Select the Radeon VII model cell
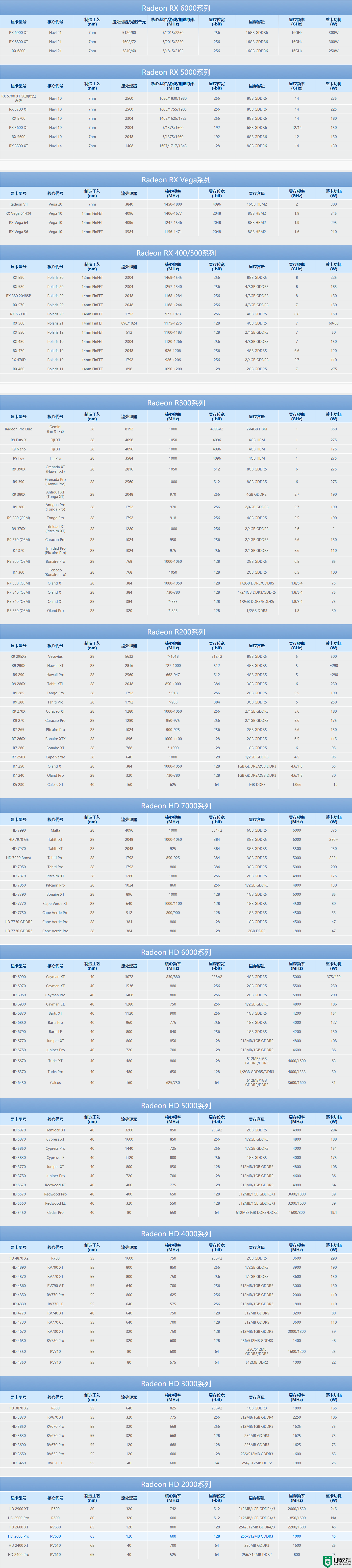Screen dimensions: 352x1568 [18, 205]
